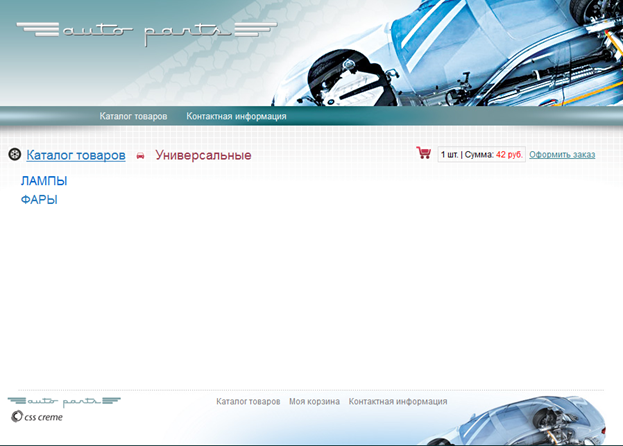Screen dimensions: 623x446
Task: Open Каталог товаров in the footer
Action: [248, 401]
